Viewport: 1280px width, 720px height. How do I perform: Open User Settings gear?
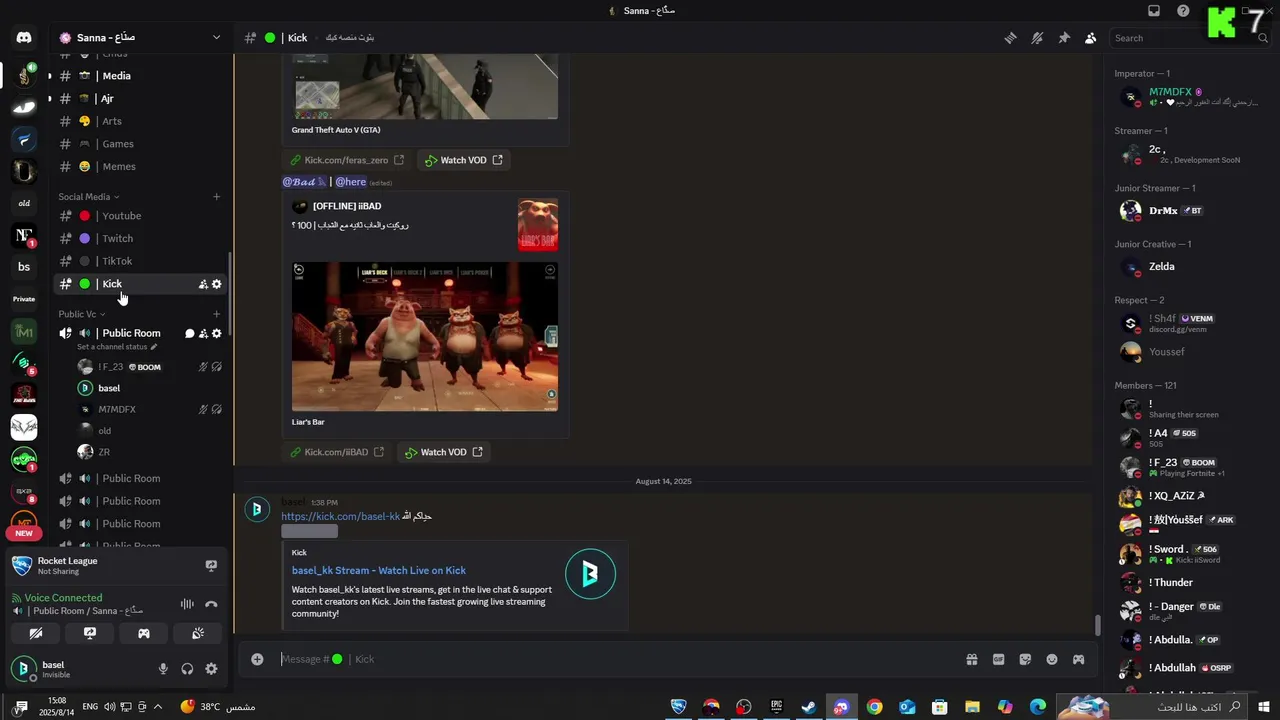(211, 669)
